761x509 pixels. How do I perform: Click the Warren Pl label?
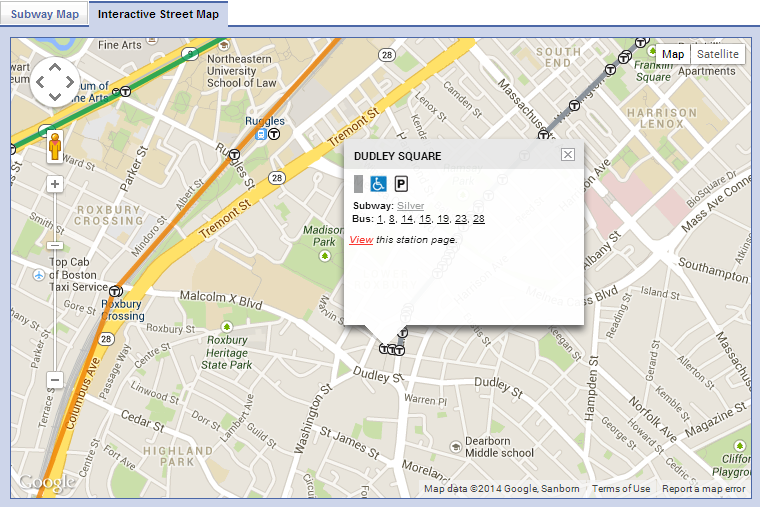pos(426,400)
